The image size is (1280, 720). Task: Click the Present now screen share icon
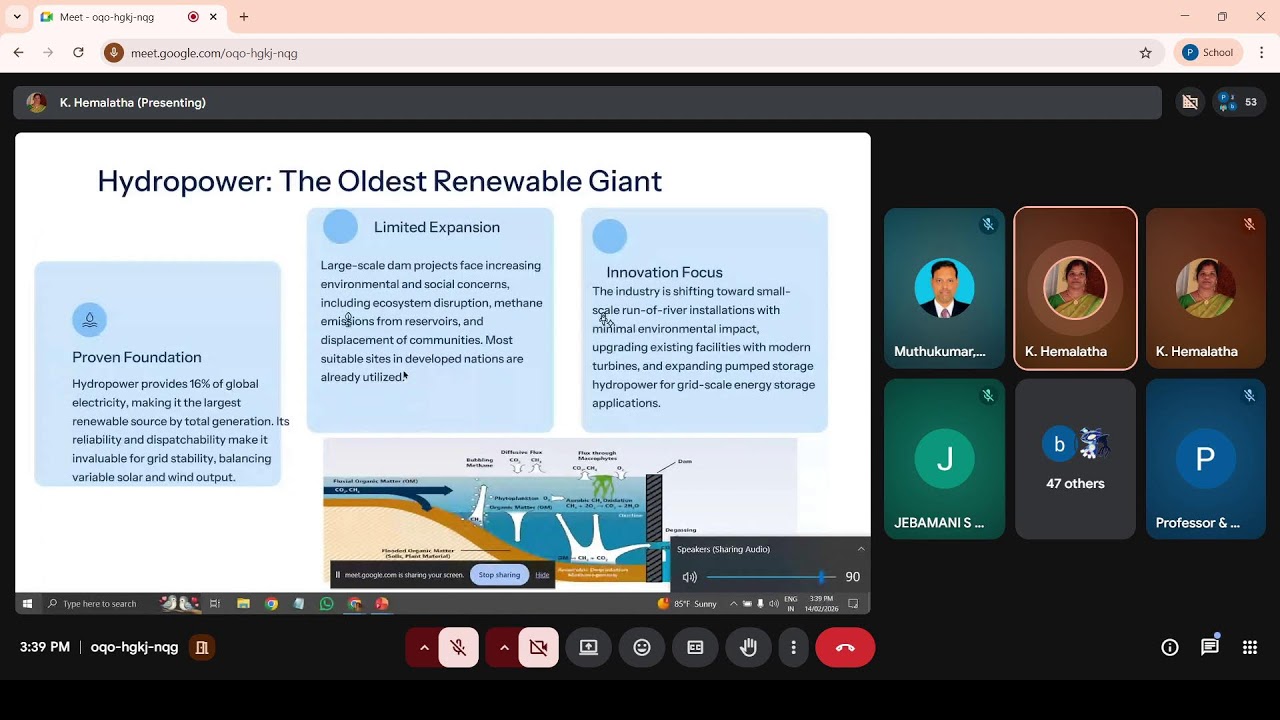pos(589,648)
